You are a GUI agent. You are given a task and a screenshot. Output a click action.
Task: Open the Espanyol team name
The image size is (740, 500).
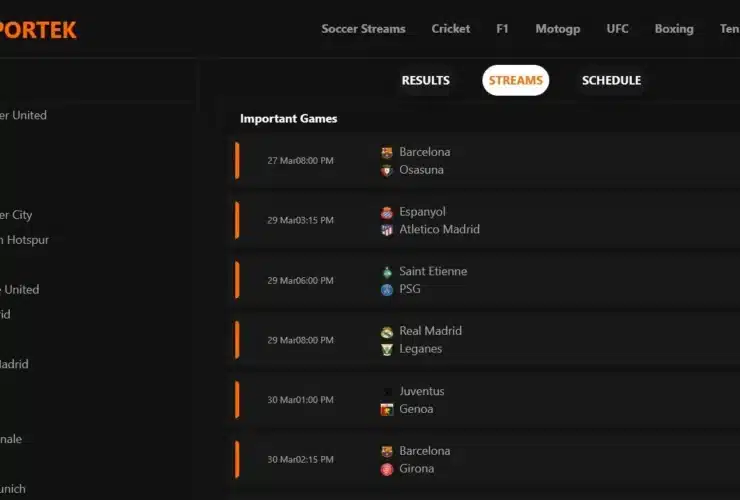click(x=422, y=212)
